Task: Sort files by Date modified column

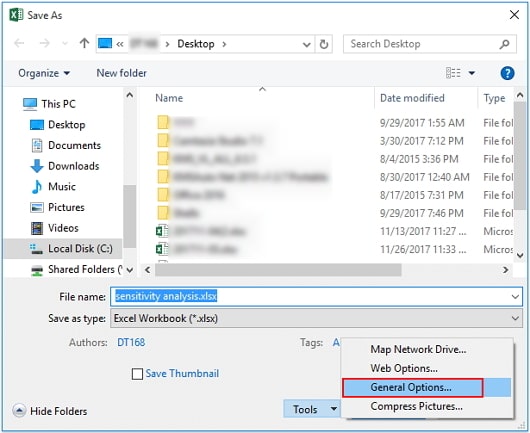Action: [x=412, y=98]
